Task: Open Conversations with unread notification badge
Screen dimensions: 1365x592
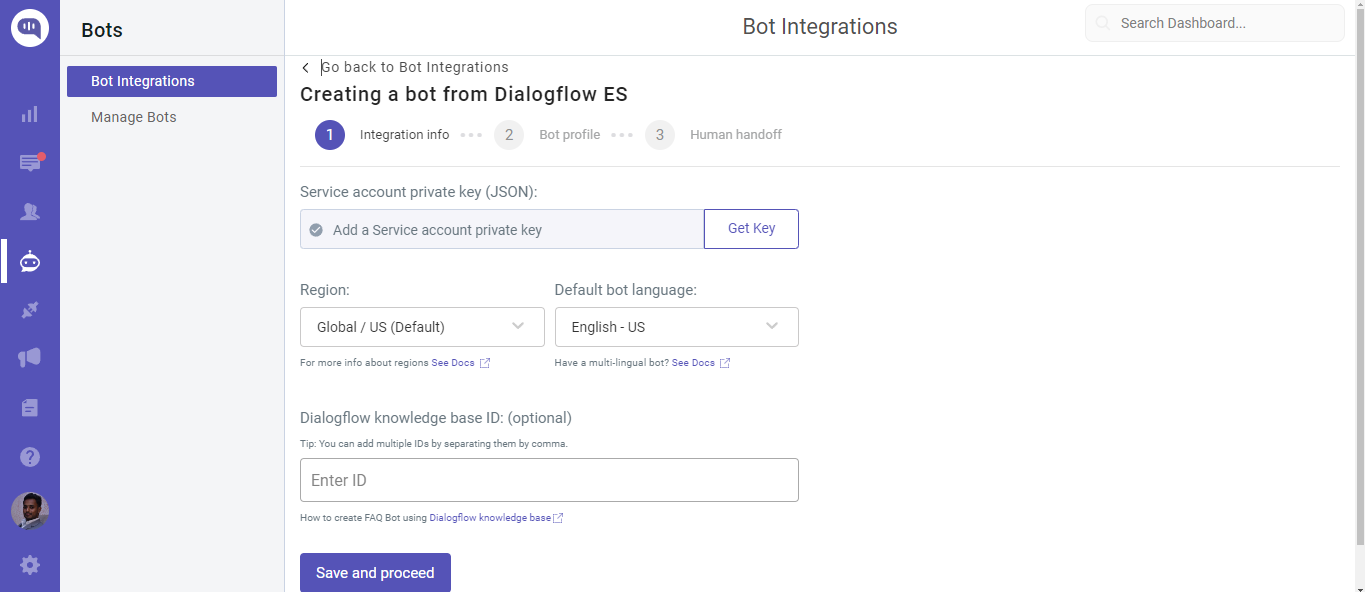Action: point(29,163)
